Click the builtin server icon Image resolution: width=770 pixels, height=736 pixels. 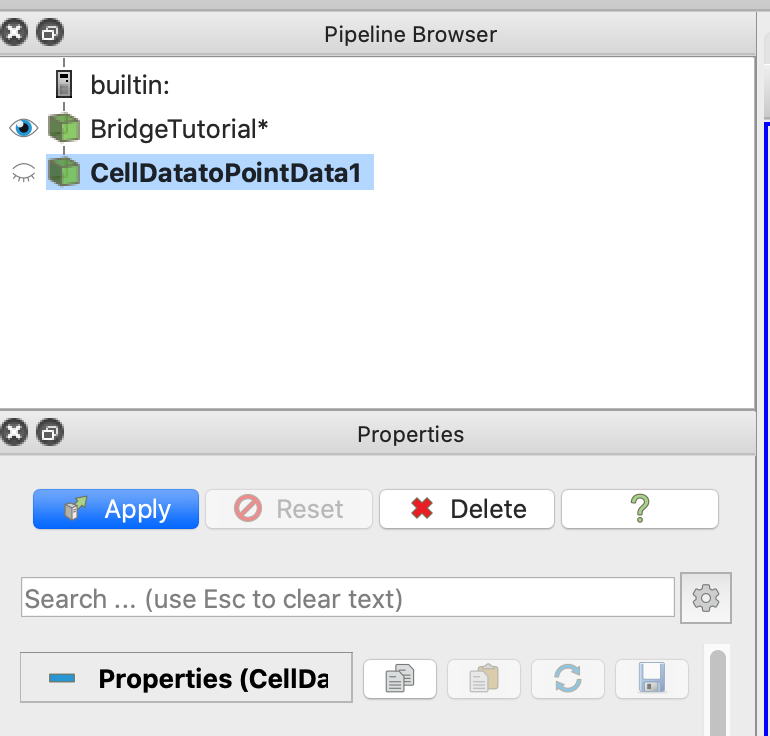(64, 84)
